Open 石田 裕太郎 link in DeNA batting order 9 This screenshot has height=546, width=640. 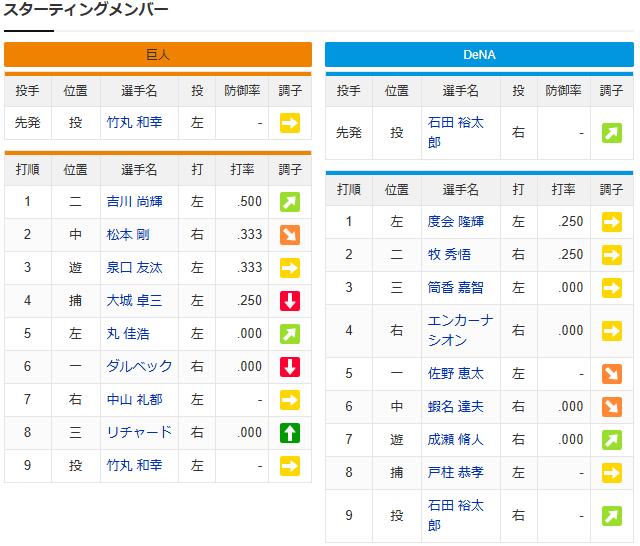tap(456, 516)
